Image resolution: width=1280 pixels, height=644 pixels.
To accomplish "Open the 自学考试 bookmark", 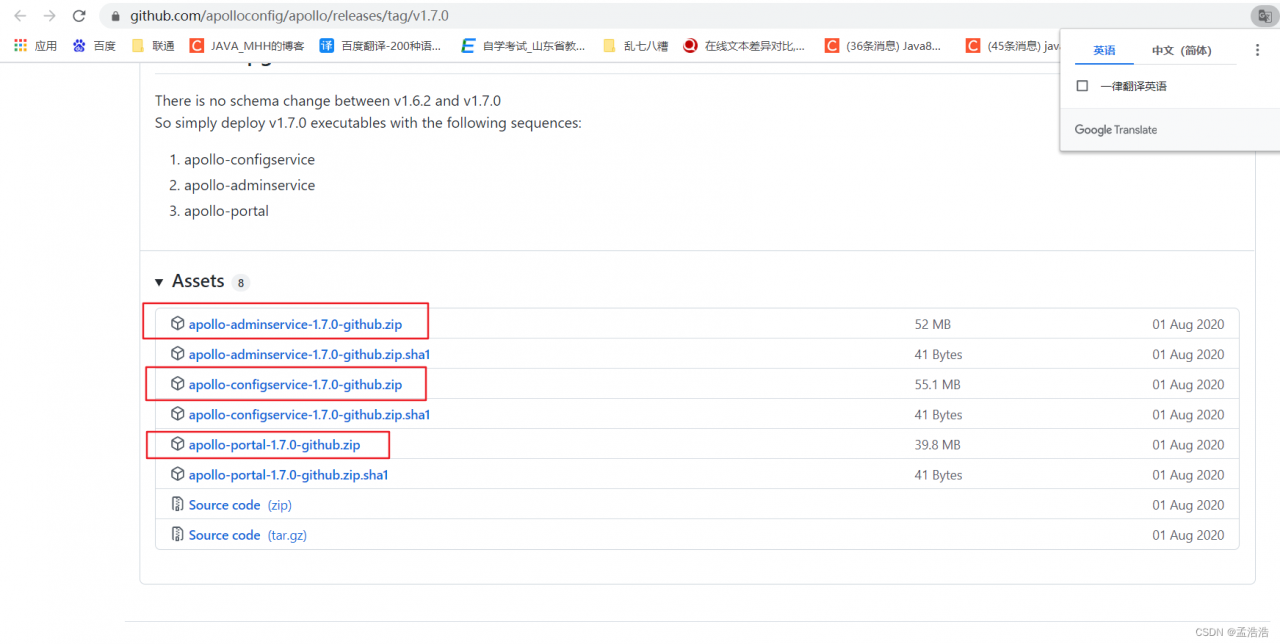I will tap(523, 45).
